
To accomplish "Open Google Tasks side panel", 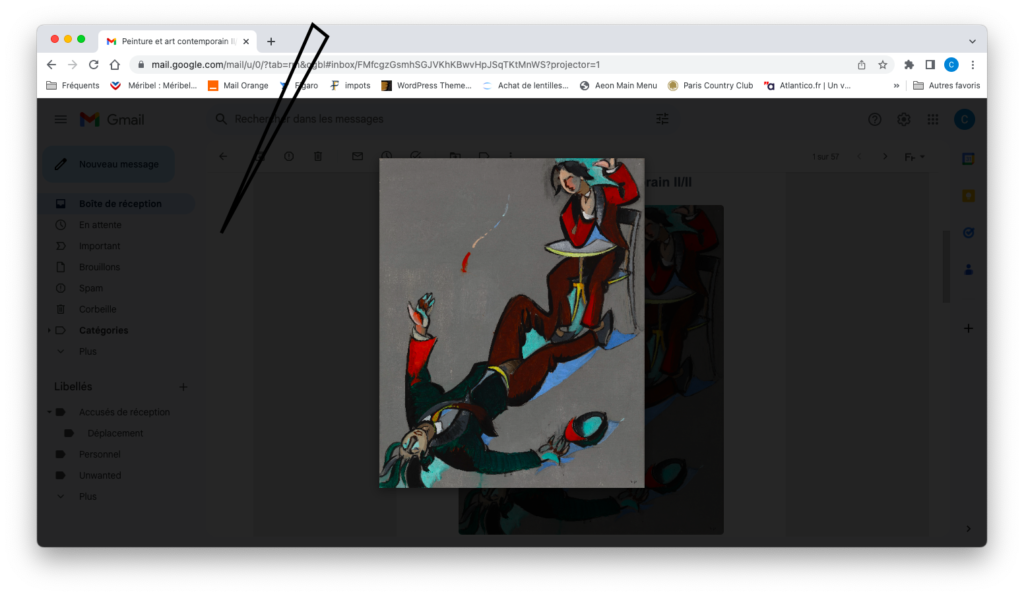I will pyautogui.click(x=968, y=232).
